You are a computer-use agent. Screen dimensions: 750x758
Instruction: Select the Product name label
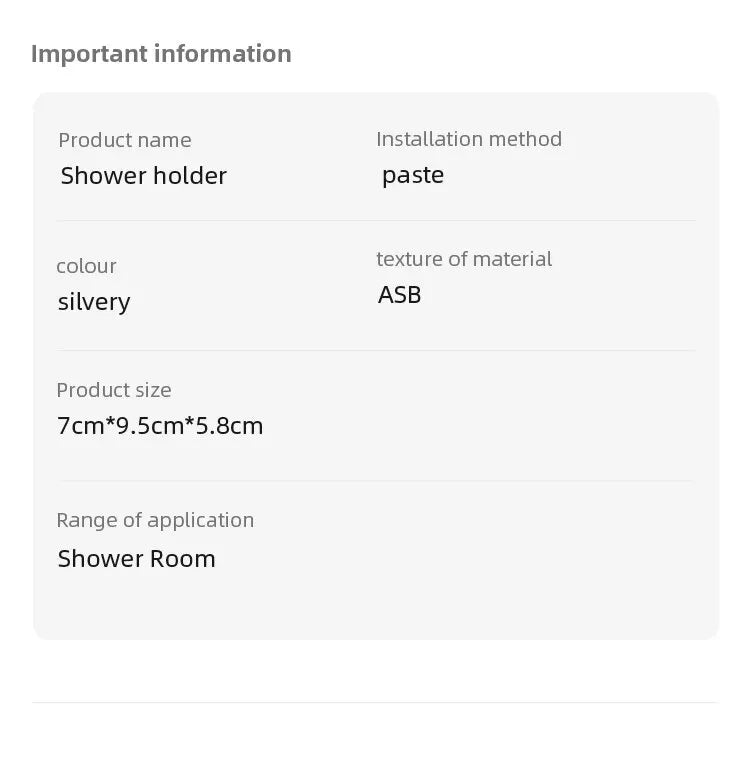[x=125, y=140]
